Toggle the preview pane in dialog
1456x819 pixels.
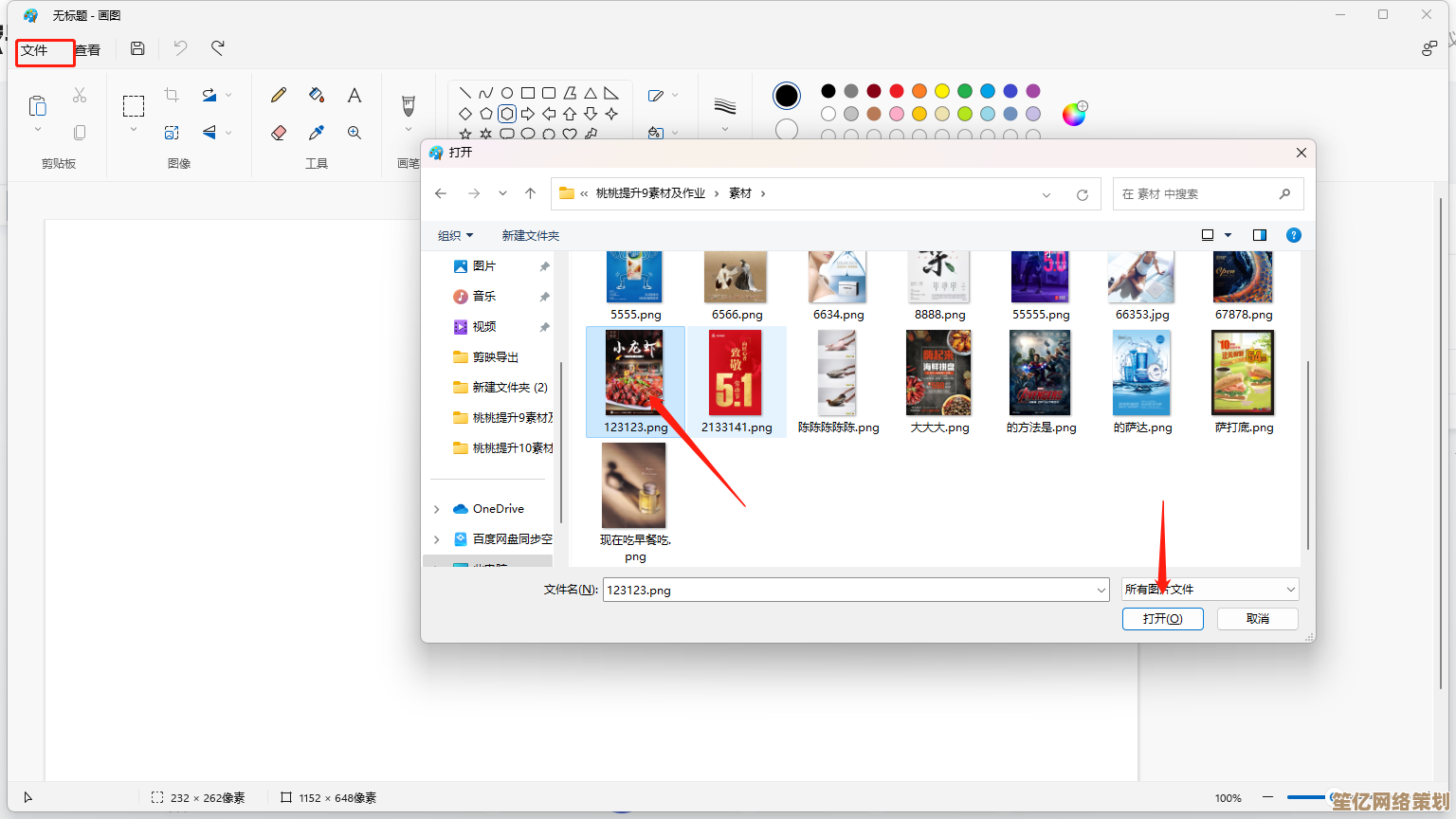1260,235
